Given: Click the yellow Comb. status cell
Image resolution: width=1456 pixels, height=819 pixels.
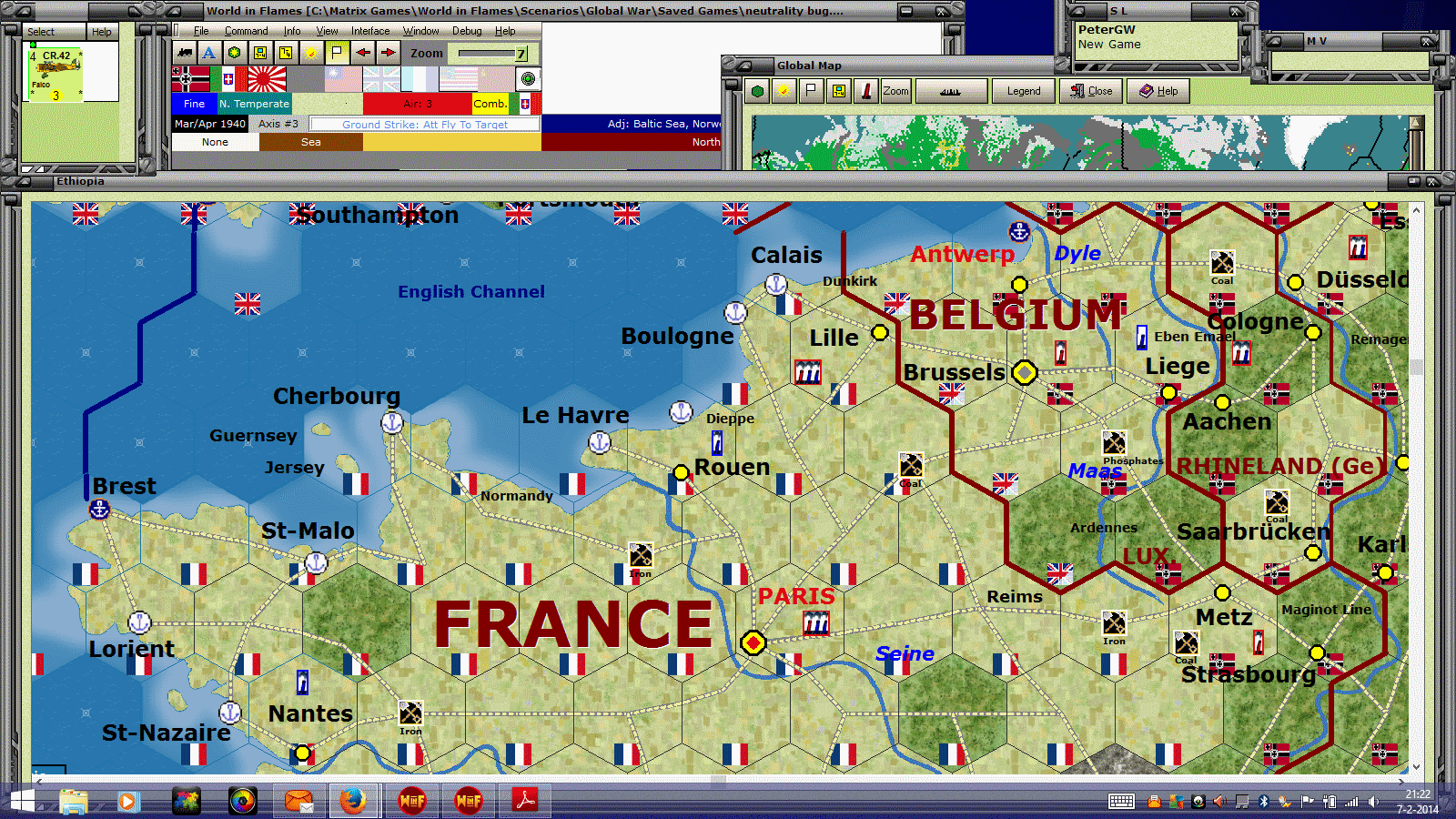Looking at the screenshot, I should pos(490,104).
